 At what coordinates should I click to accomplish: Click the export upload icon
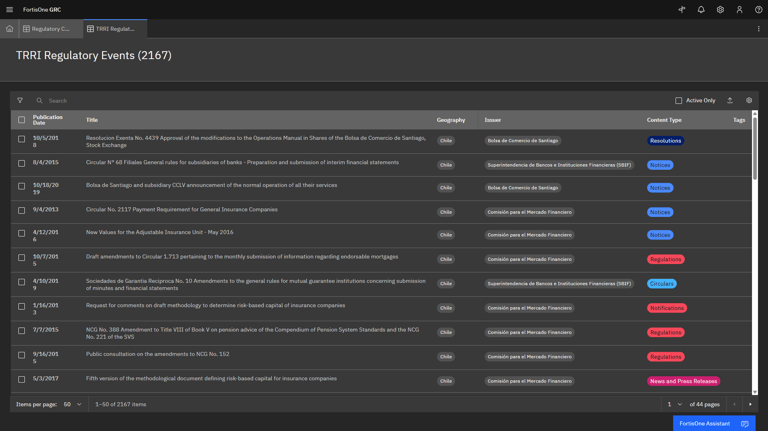[730, 101]
